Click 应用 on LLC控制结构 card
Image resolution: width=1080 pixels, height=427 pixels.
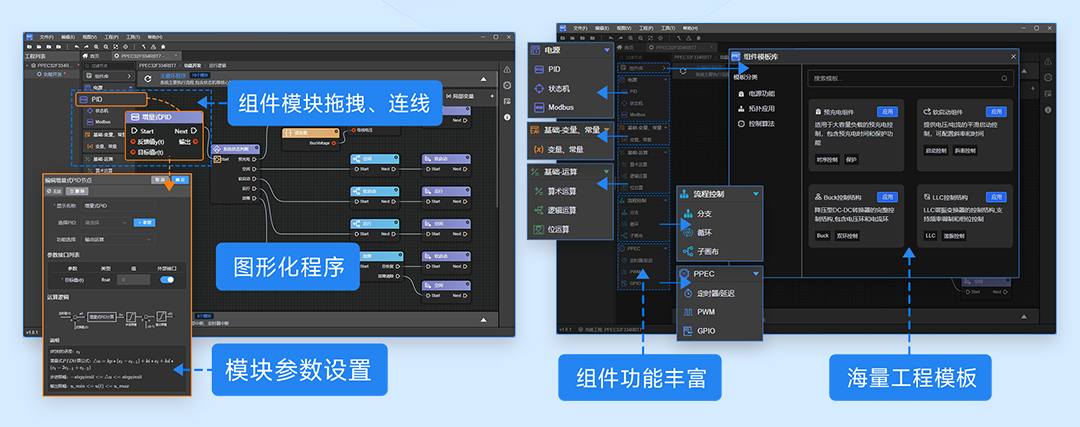tap(996, 197)
